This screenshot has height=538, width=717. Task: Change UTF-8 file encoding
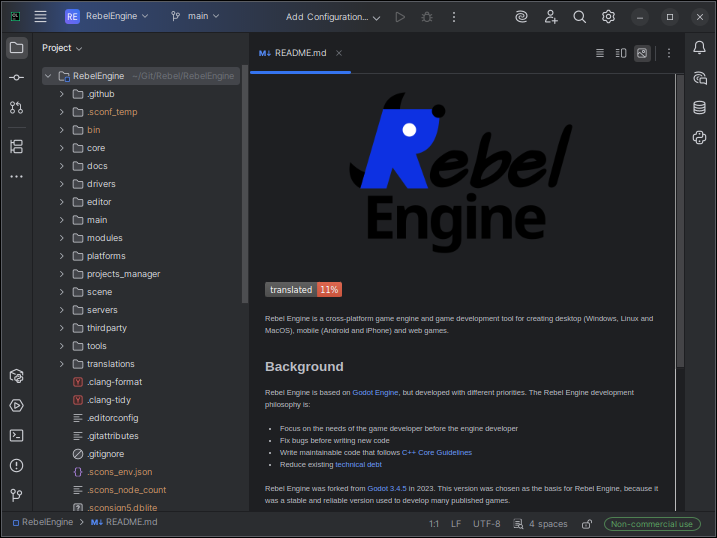pos(487,524)
